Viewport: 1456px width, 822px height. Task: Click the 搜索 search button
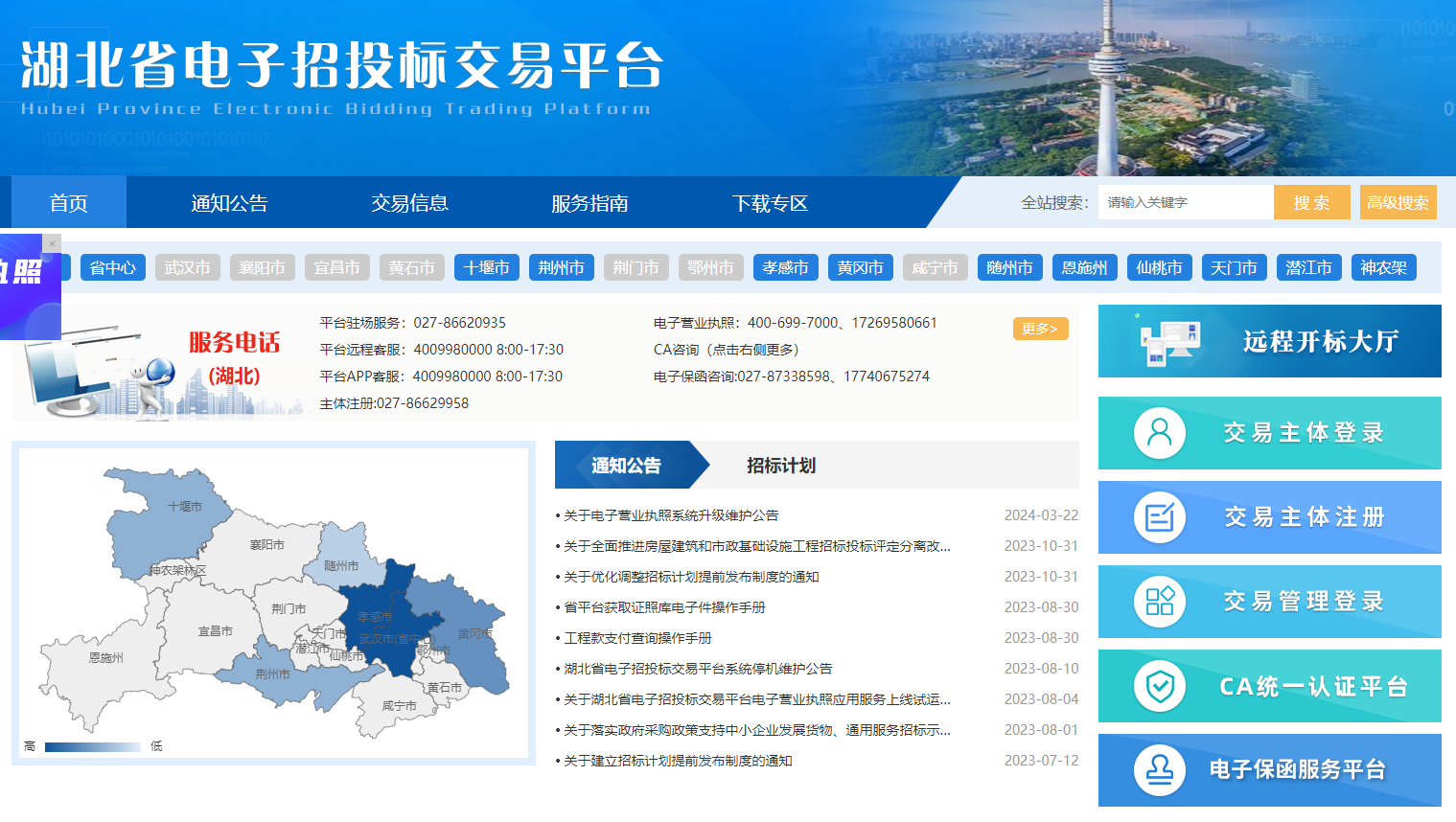point(1311,202)
